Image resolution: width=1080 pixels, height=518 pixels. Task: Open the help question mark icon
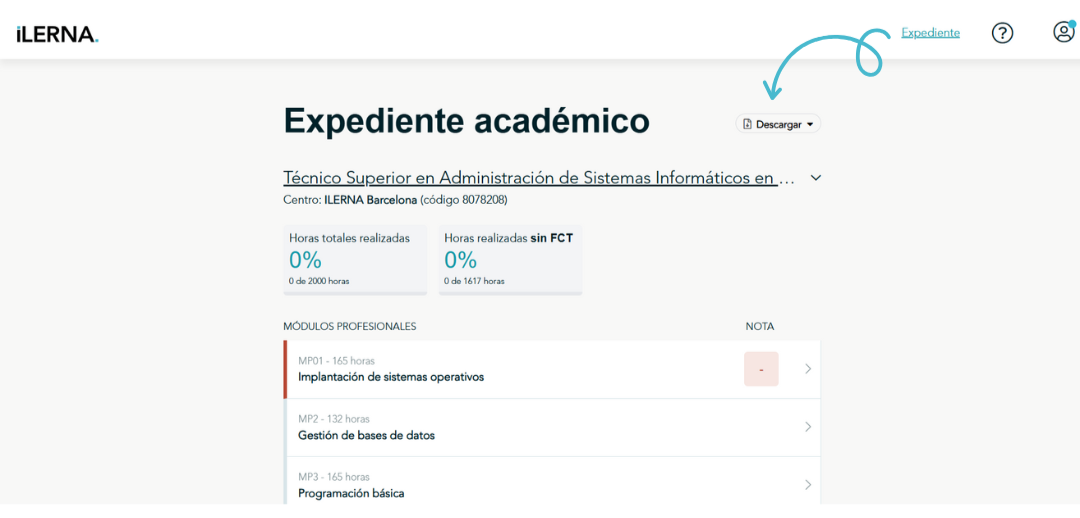click(x=1002, y=33)
